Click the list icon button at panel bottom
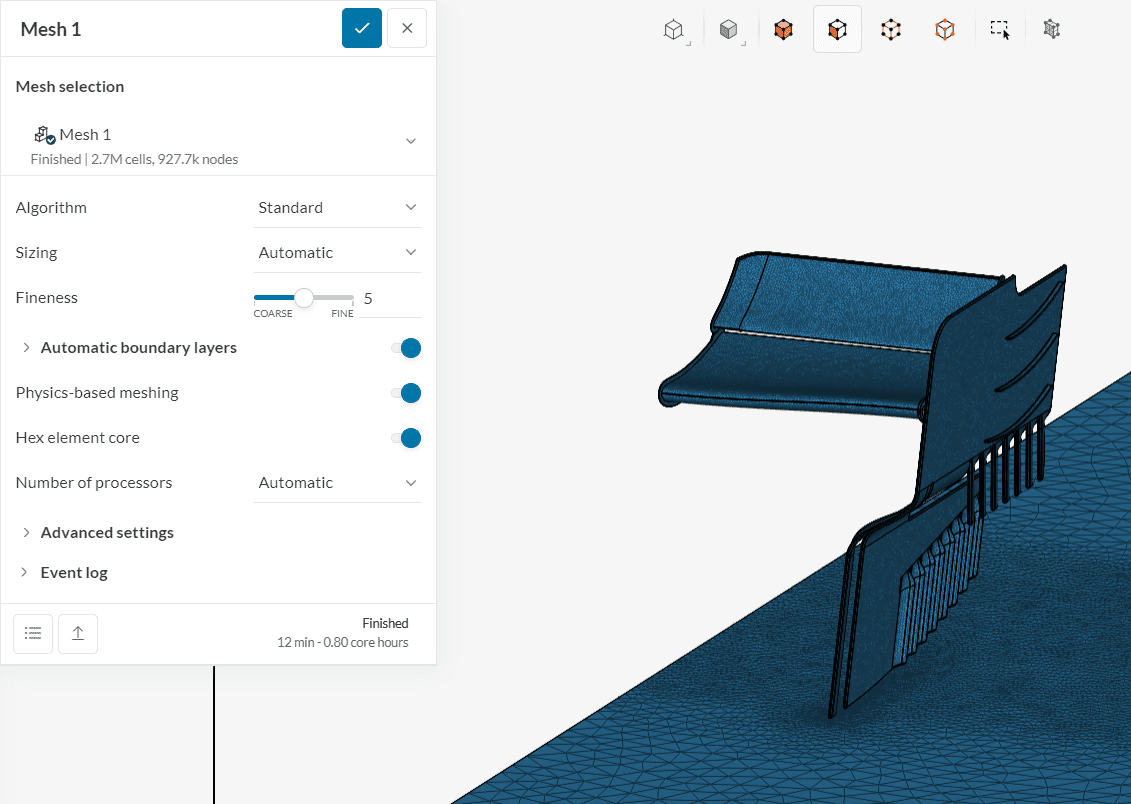The width and height of the screenshot is (1131, 804). coord(33,633)
